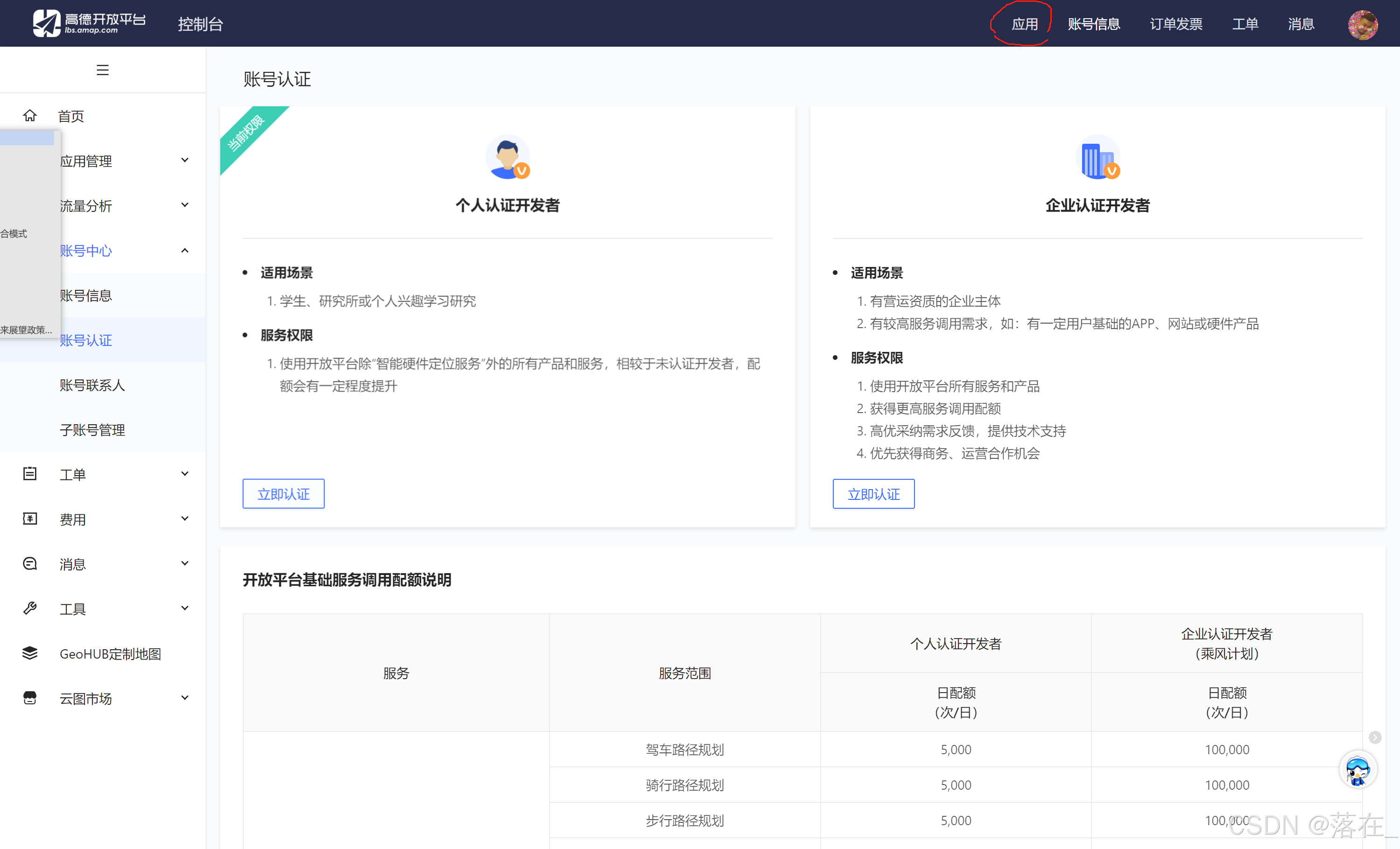The image size is (1400, 849).
Task: Click the 云图市场 store icon
Action: tap(29, 698)
